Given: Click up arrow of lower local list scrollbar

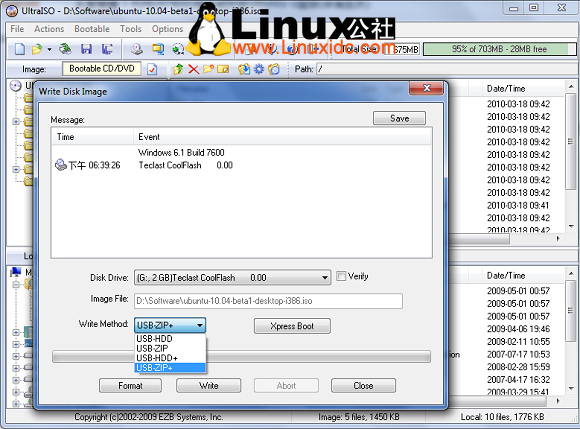Looking at the screenshot, I should coord(571,274).
